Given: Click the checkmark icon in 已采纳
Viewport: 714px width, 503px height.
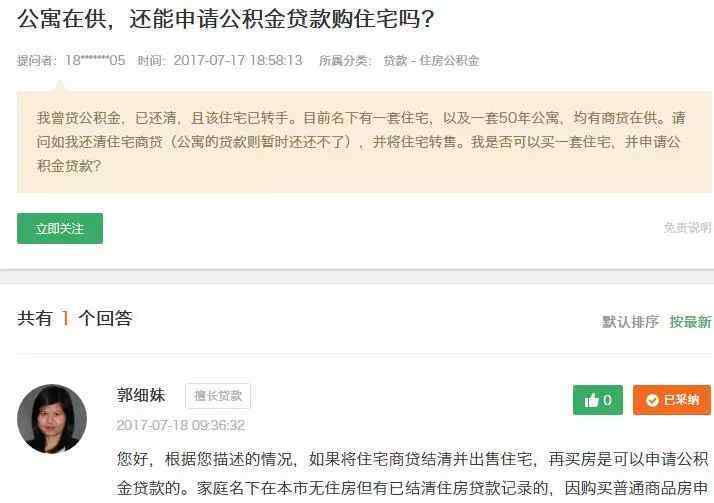Looking at the screenshot, I should coord(652,401).
